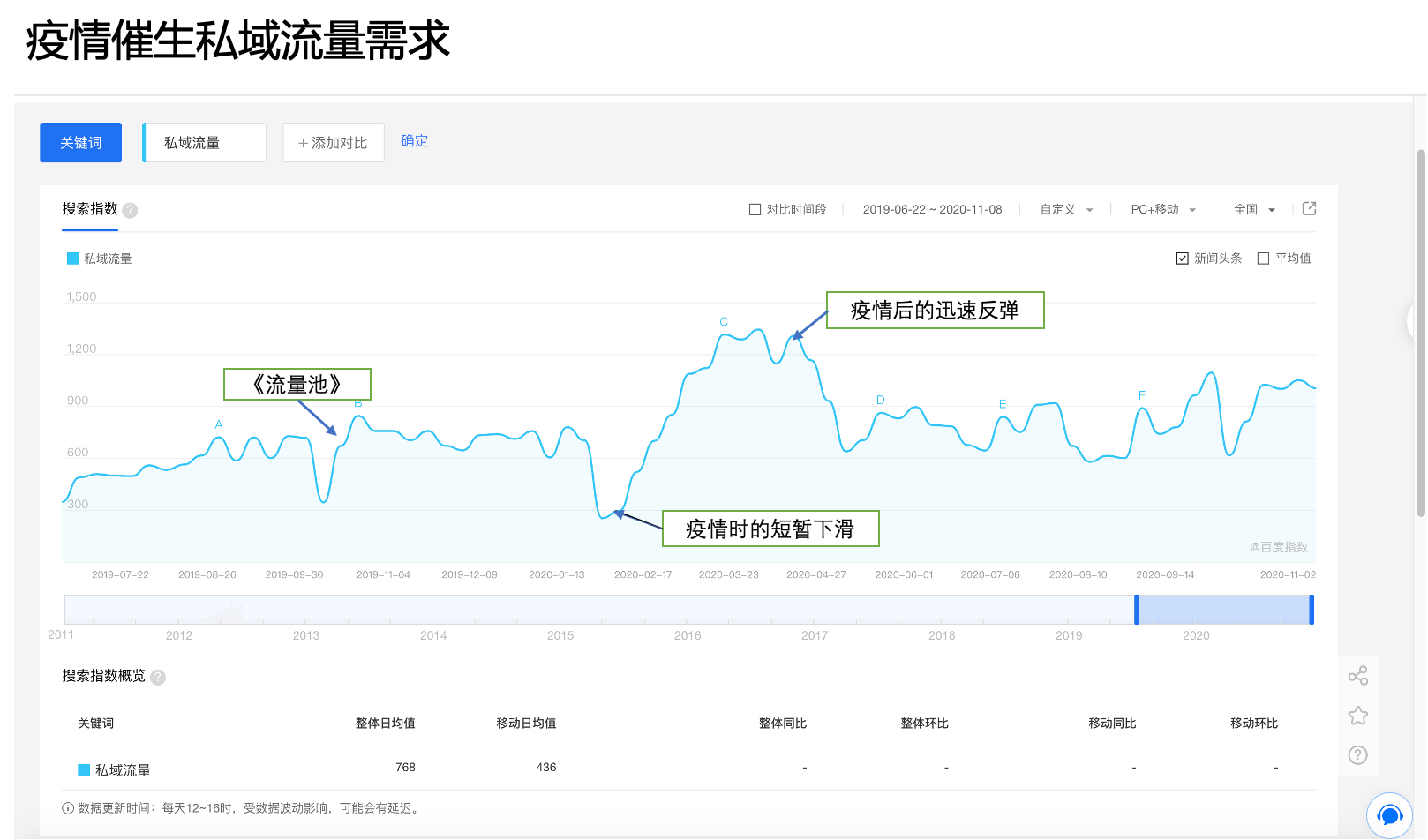
Task: Click the 移动同比 column header
Action: coord(1112,724)
